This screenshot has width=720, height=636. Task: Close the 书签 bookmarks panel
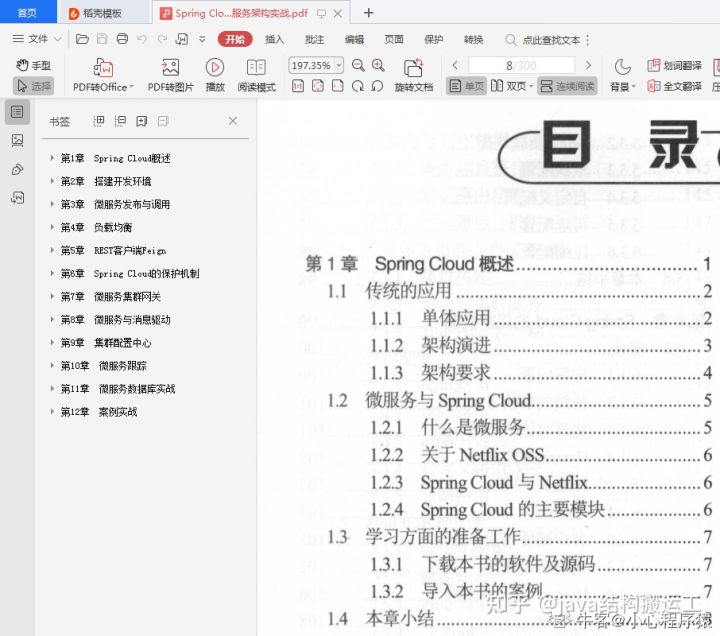pos(233,121)
